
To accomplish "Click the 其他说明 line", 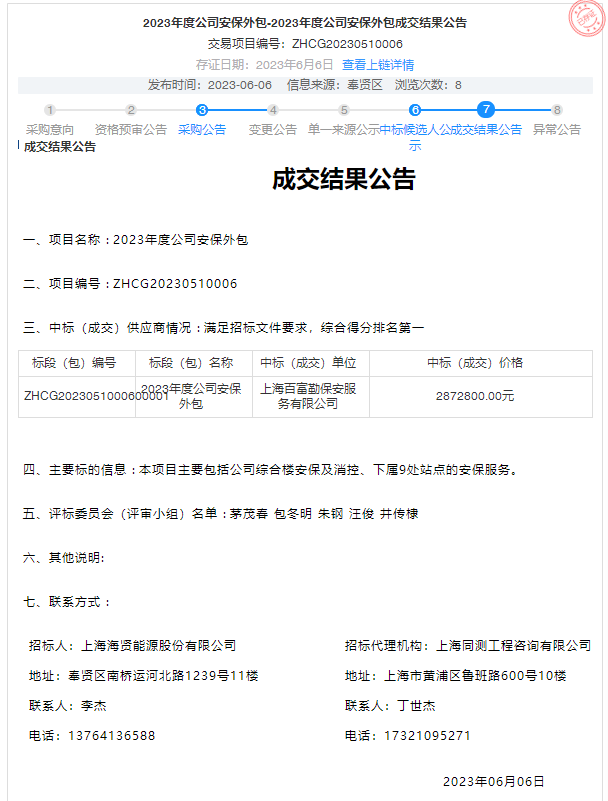I will [64, 557].
